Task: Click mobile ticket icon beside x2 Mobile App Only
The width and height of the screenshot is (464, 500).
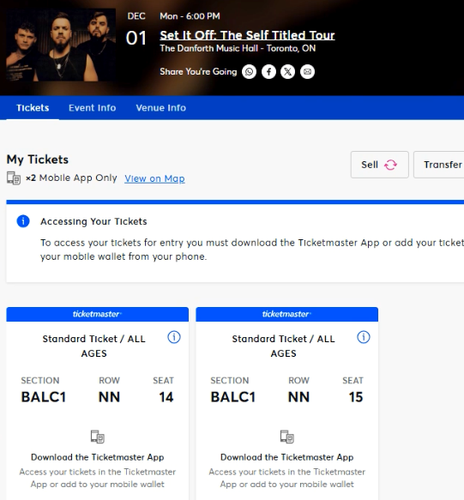Action: [x=14, y=178]
